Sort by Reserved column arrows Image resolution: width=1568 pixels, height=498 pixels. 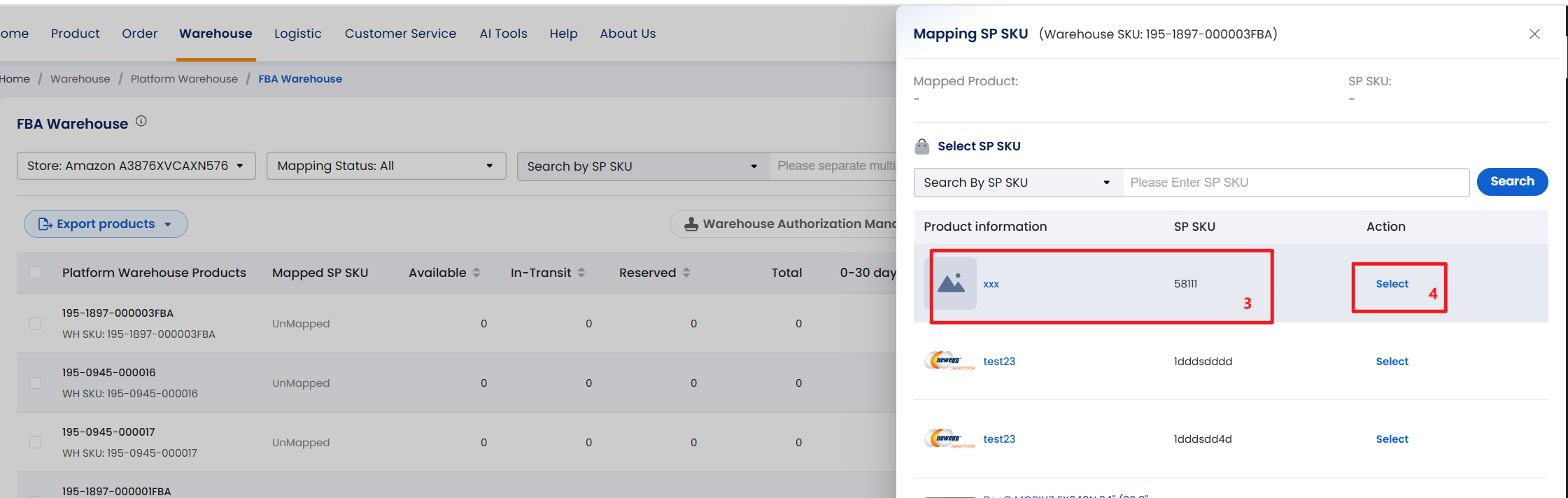pyautogui.click(x=686, y=273)
